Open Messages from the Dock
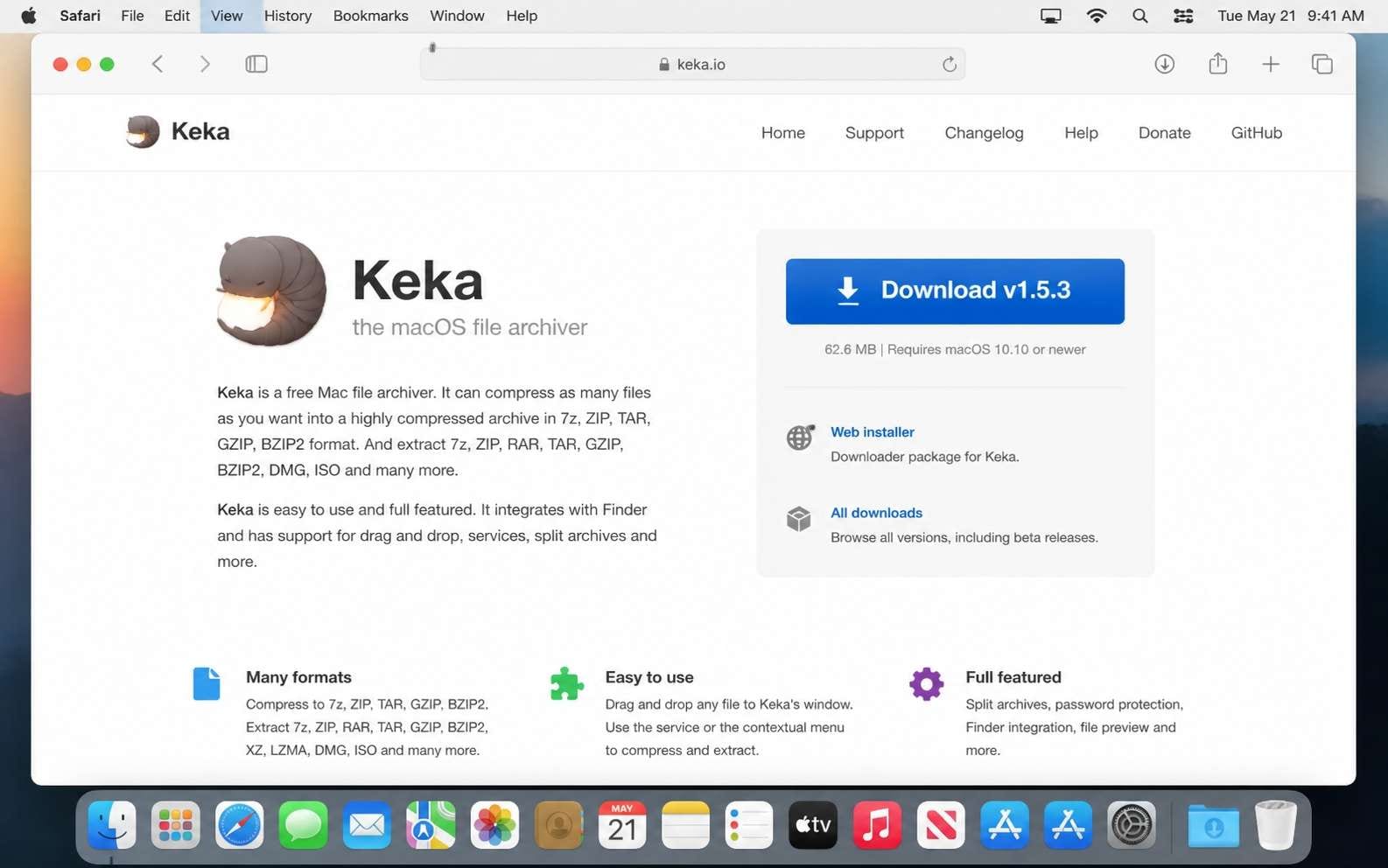 [303, 824]
